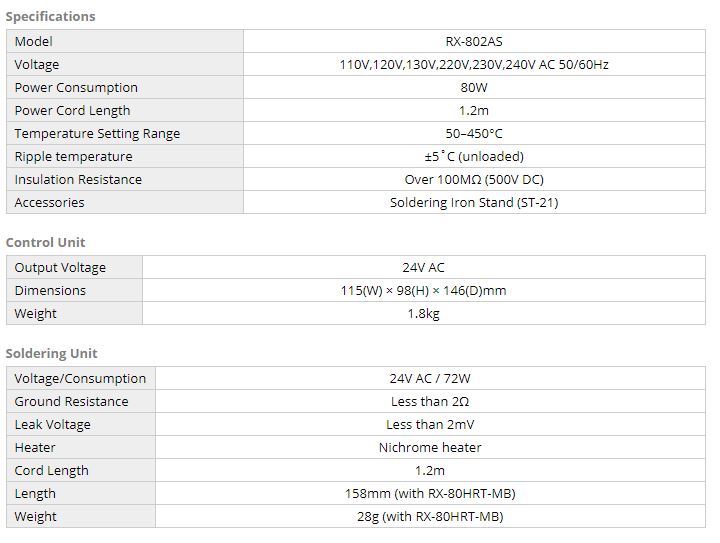Click the 28g soldering unit weight value
Image resolution: width=720 pixels, height=543 pixels.
(430, 517)
